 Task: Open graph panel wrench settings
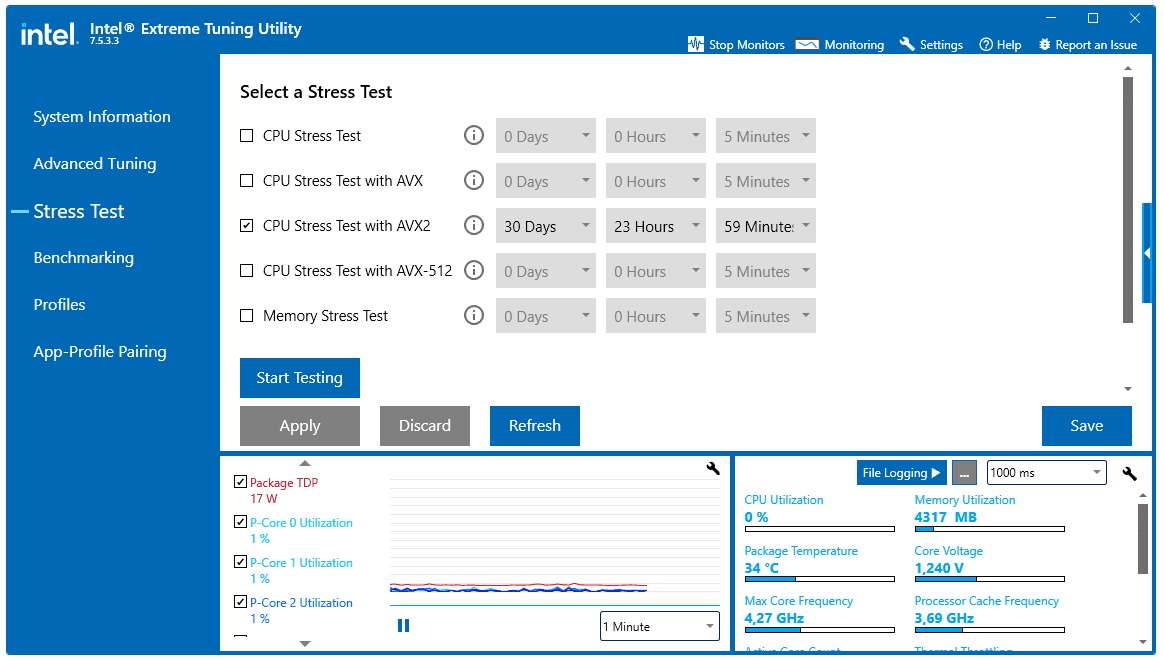click(x=713, y=468)
